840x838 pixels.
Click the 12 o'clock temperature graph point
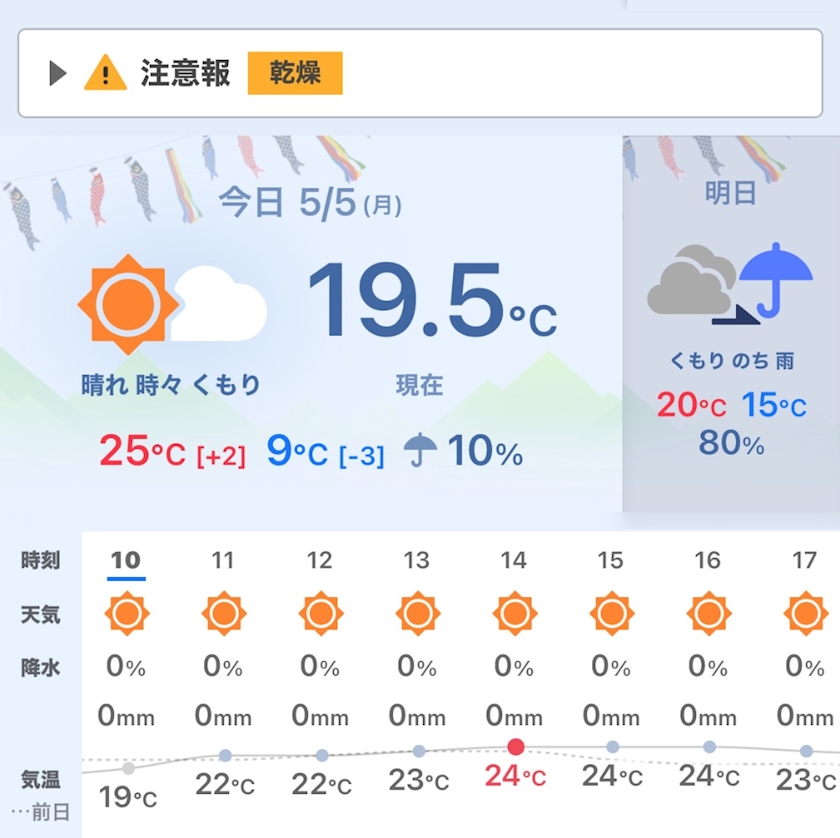tap(321, 756)
